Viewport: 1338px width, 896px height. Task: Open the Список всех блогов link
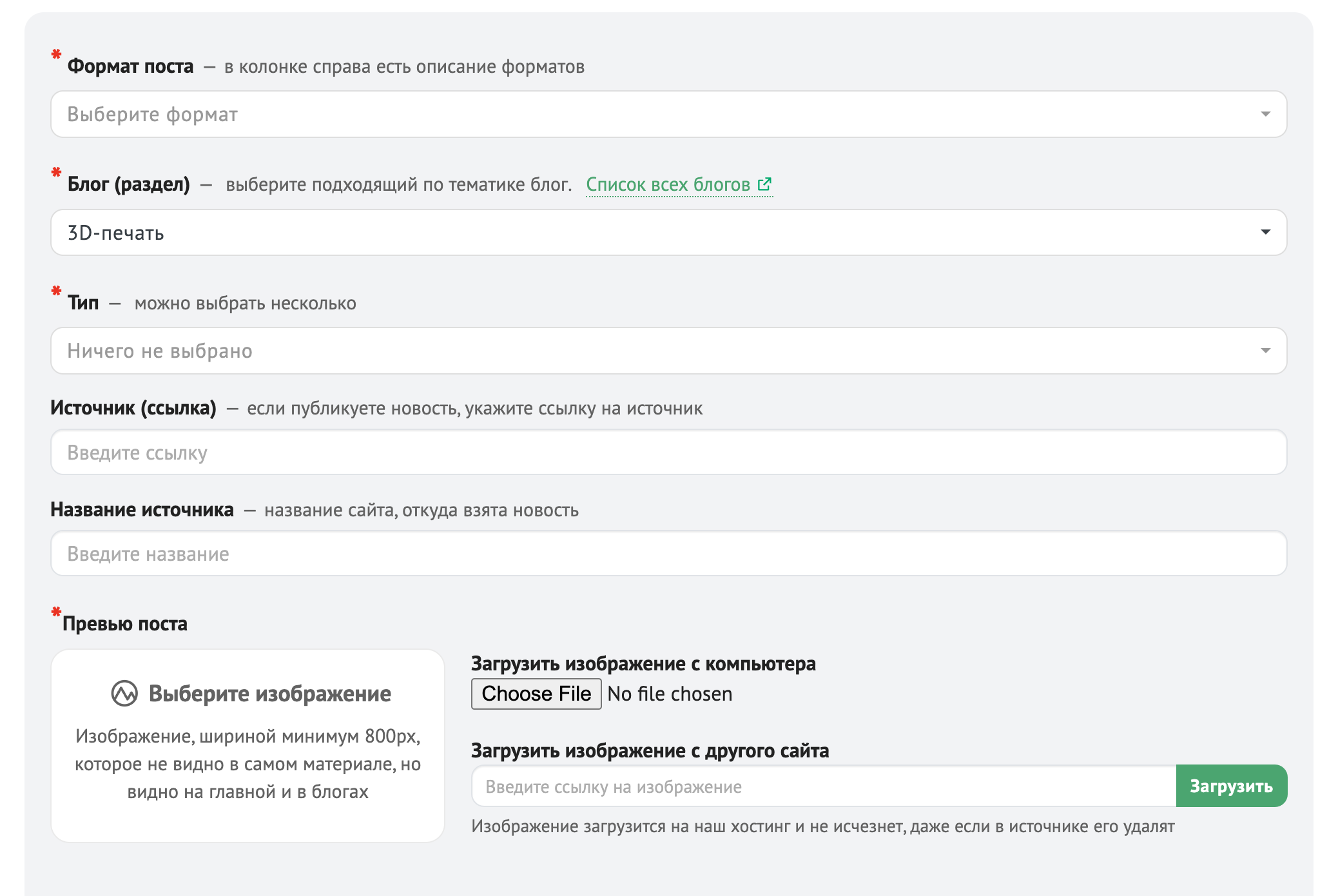[668, 185]
